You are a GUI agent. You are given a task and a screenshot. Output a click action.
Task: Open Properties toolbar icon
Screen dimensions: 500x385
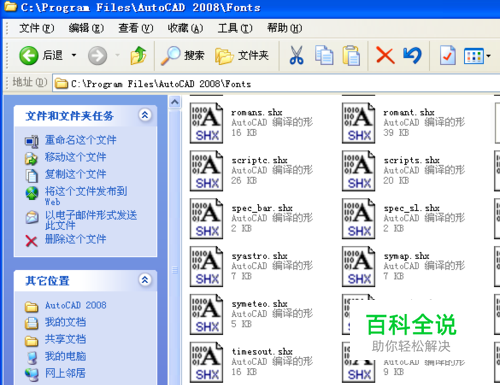447,55
